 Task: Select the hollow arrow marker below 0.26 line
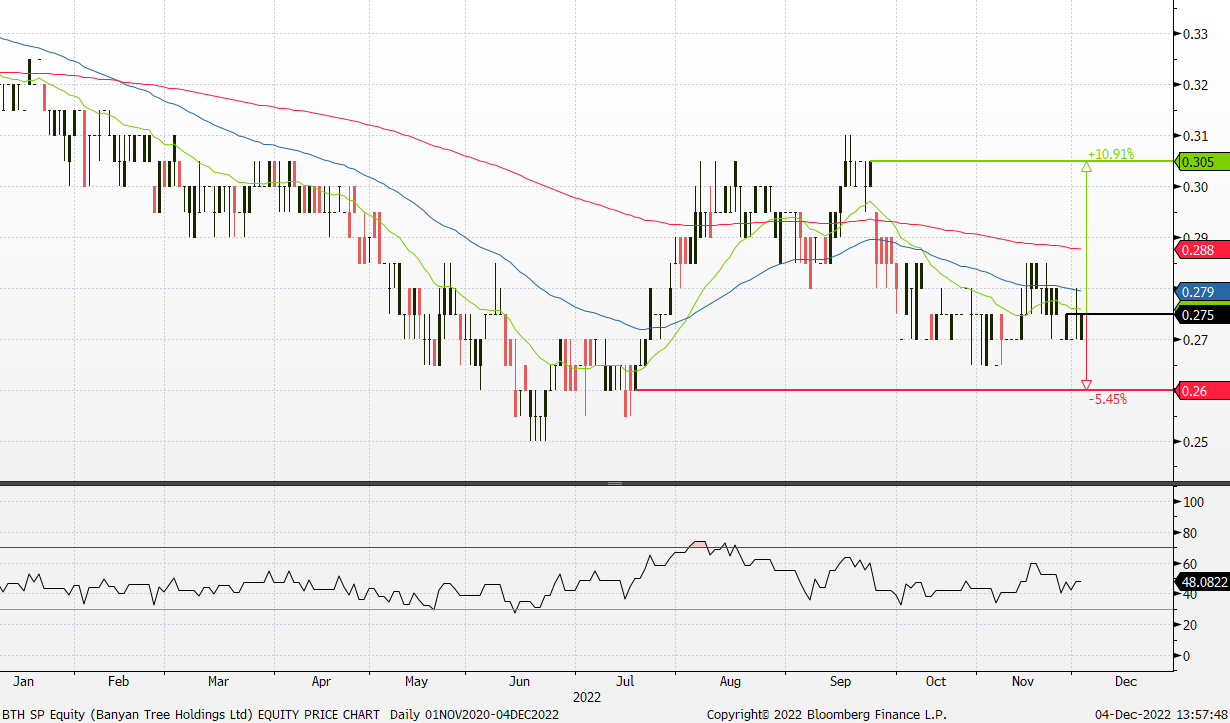point(1086,383)
